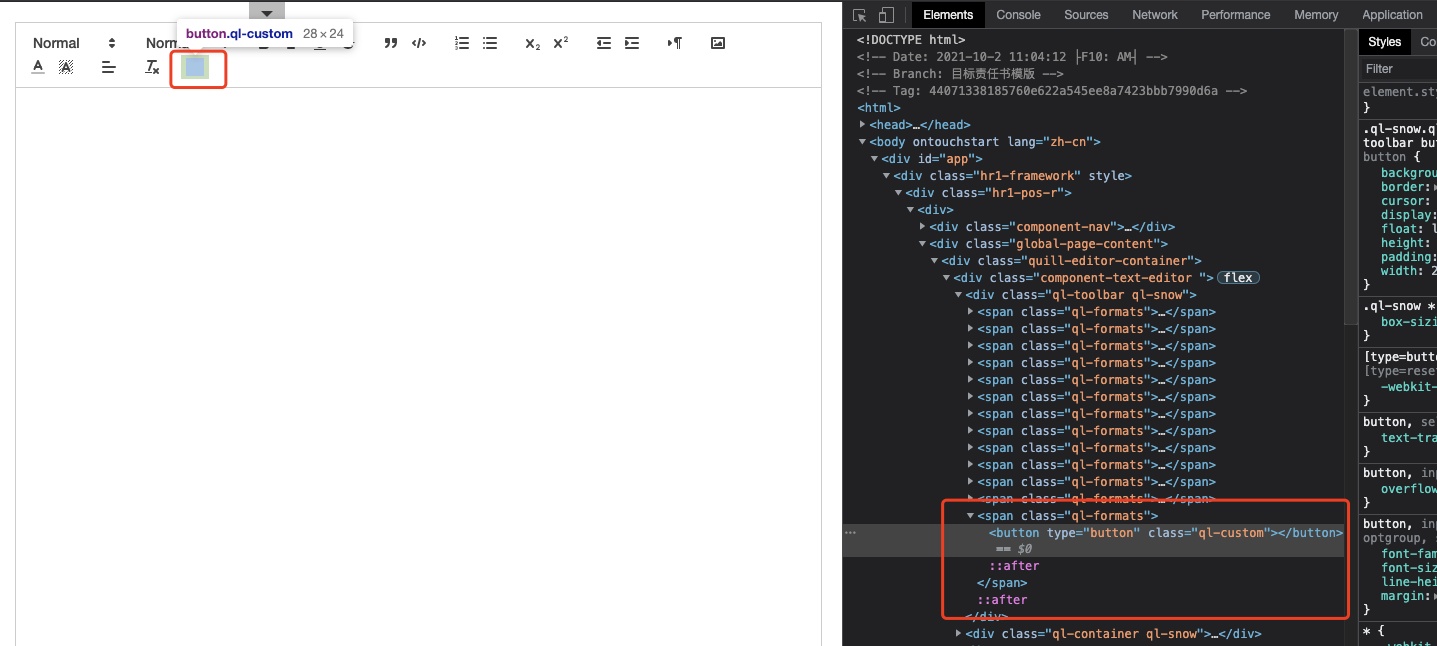Toggle right-to-left text direction
Viewport: 1437px width, 646px height.
pyautogui.click(x=675, y=43)
